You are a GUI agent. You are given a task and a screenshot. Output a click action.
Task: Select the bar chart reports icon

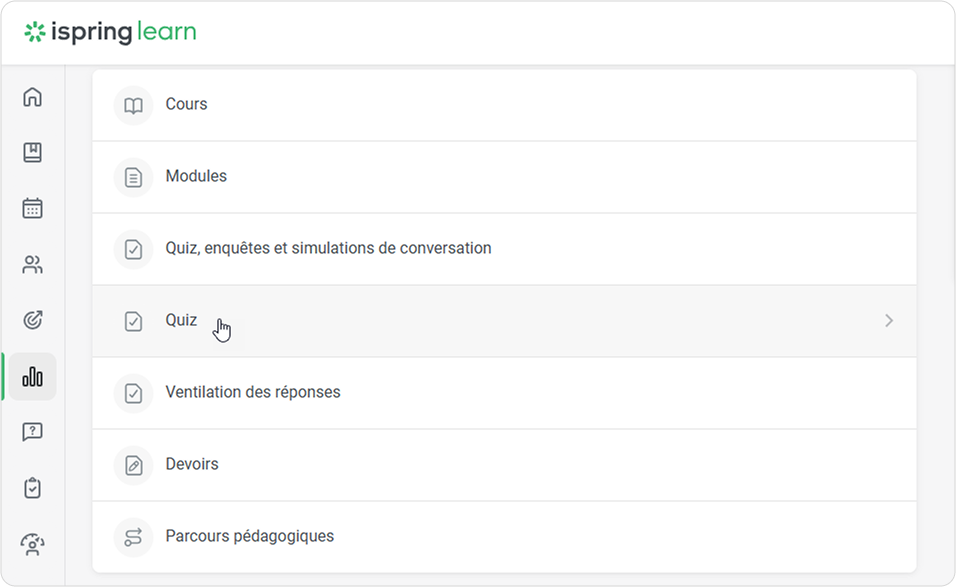pos(33,377)
